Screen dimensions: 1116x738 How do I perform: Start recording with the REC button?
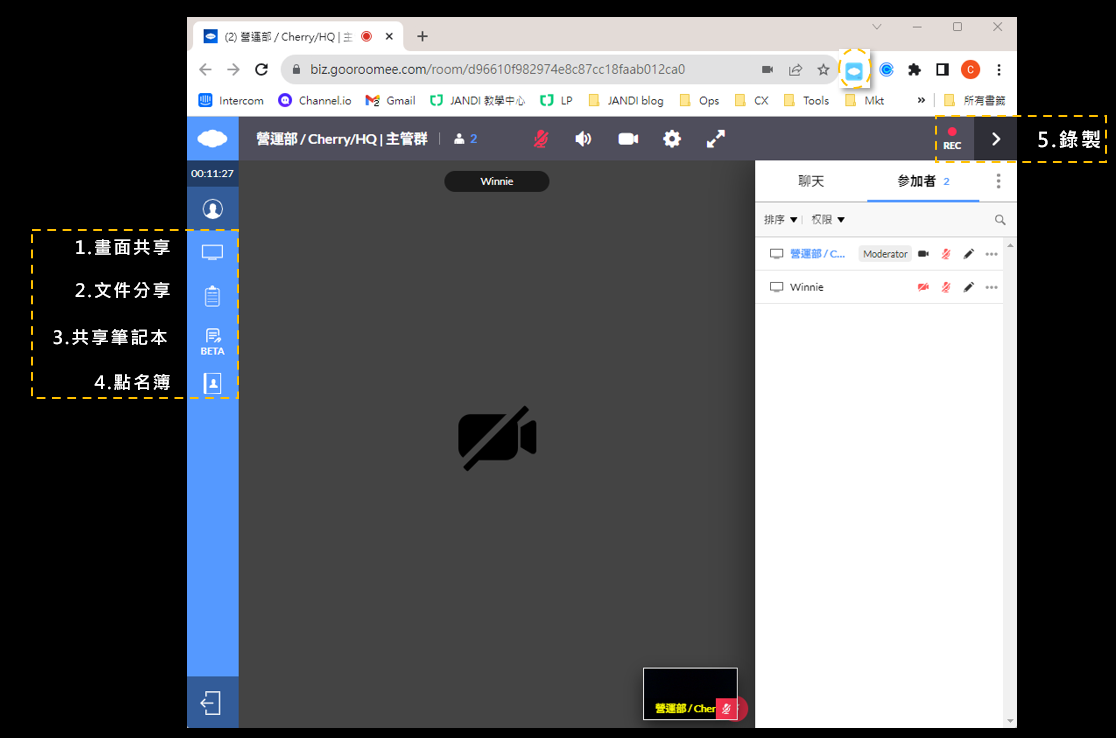point(952,139)
